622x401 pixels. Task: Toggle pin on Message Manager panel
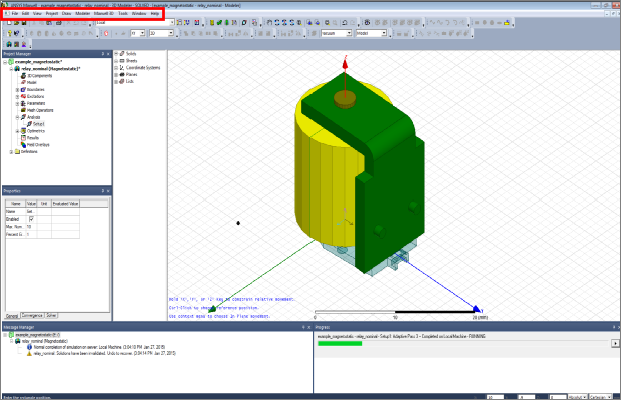303,327
